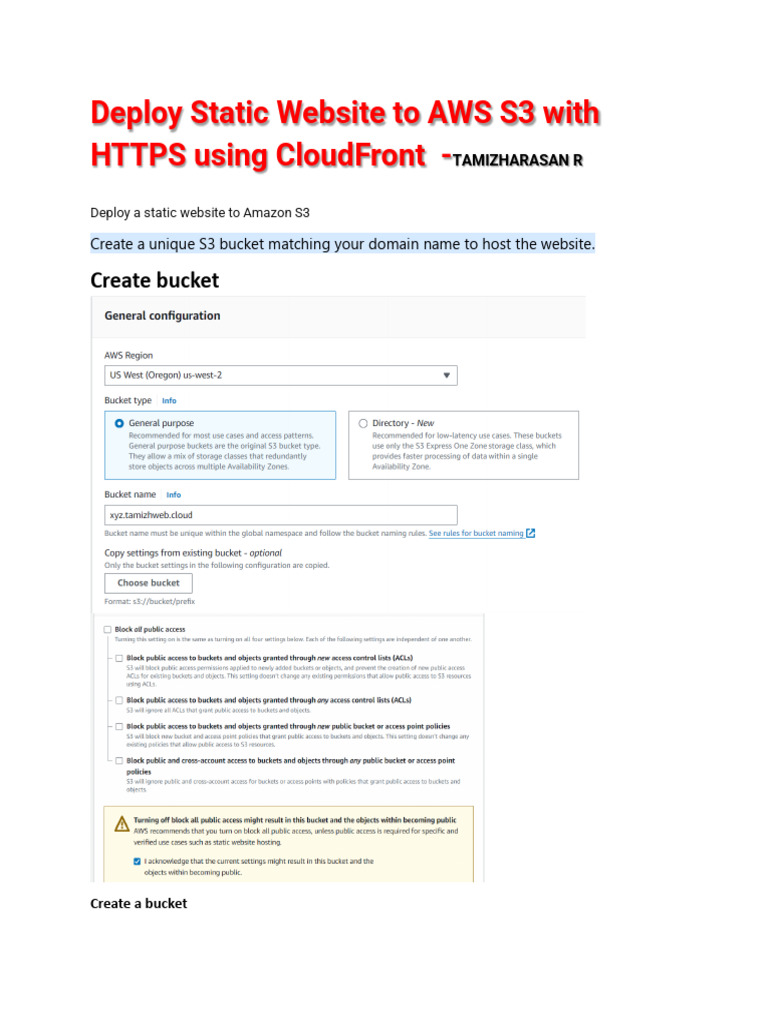The image size is (768, 1024).
Task: Click the warning triangle icon
Action: point(121,824)
